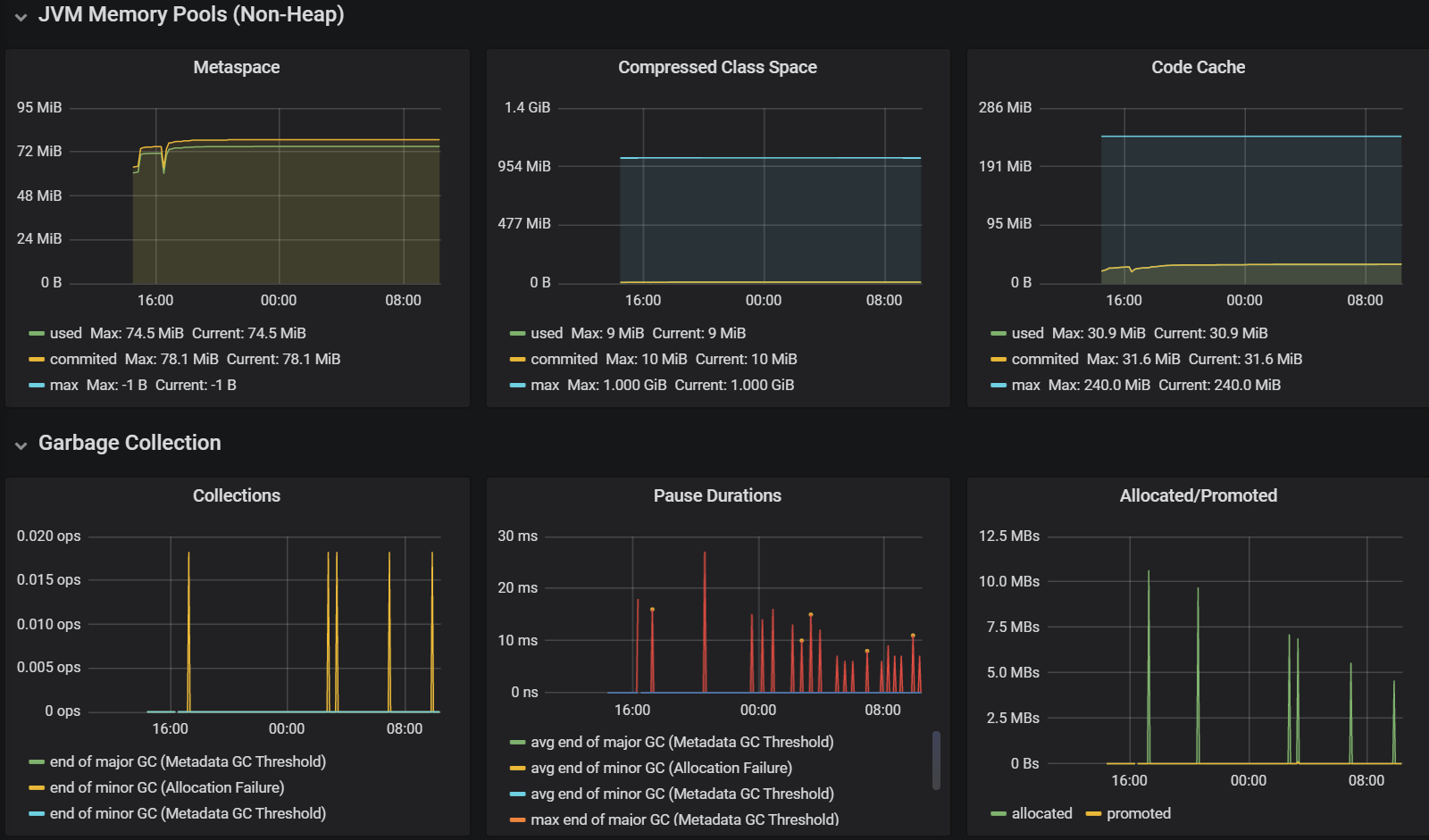Collapse the Garbage Collection row chevron
The image size is (1429, 840).
pos(21,445)
